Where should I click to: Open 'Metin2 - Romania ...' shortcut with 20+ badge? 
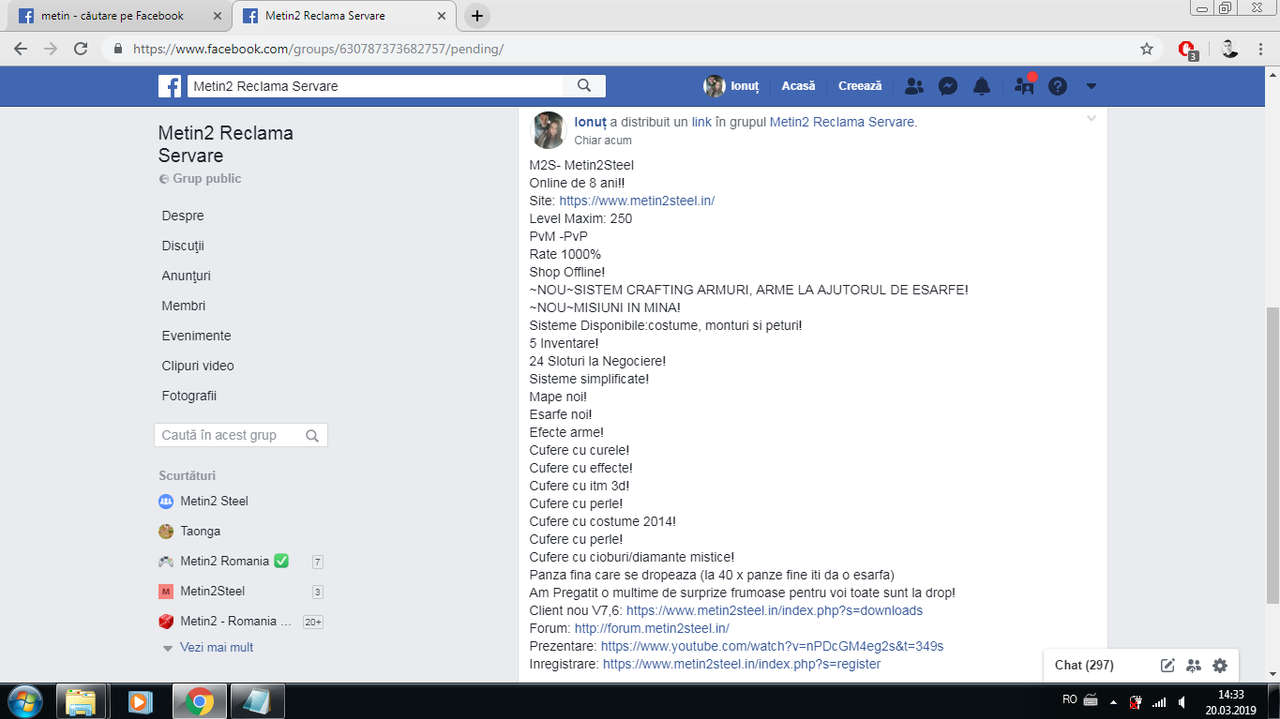tap(236, 621)
